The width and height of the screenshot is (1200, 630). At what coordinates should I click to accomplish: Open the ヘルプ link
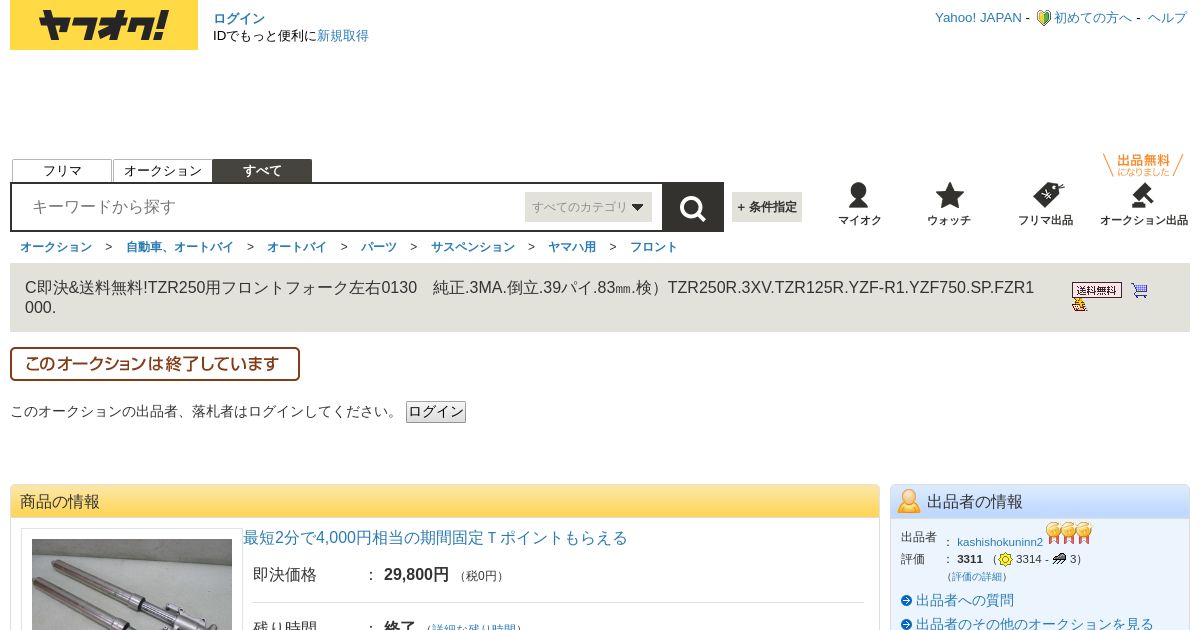pos(1167,18)
